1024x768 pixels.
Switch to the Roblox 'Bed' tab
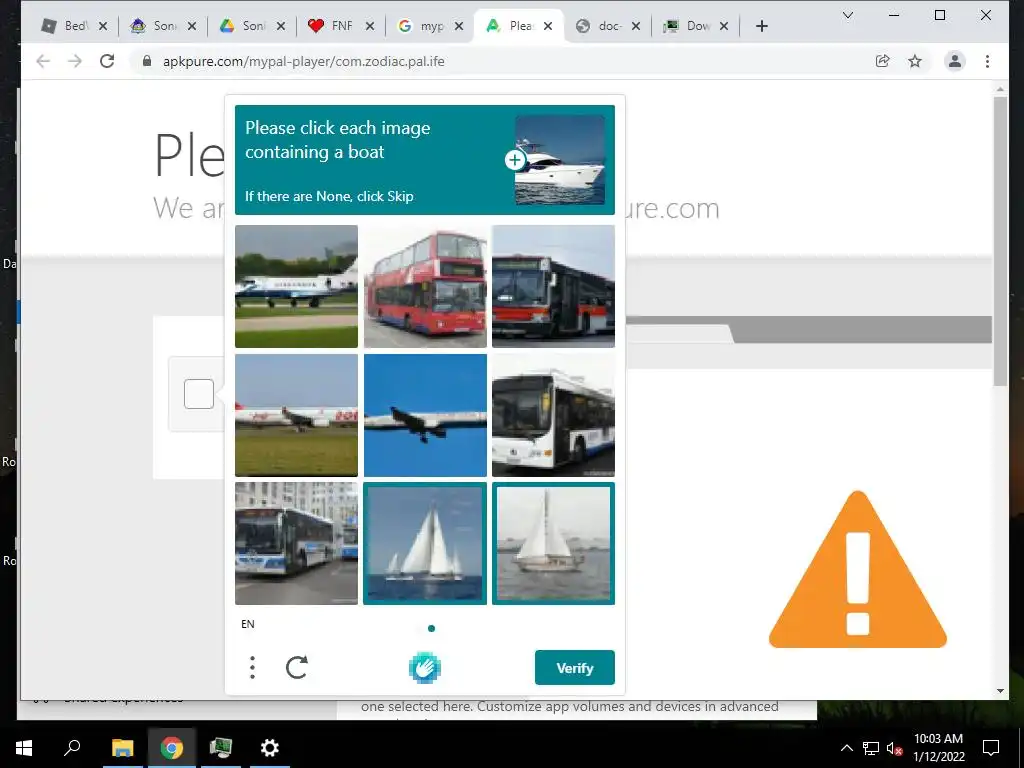67,26
